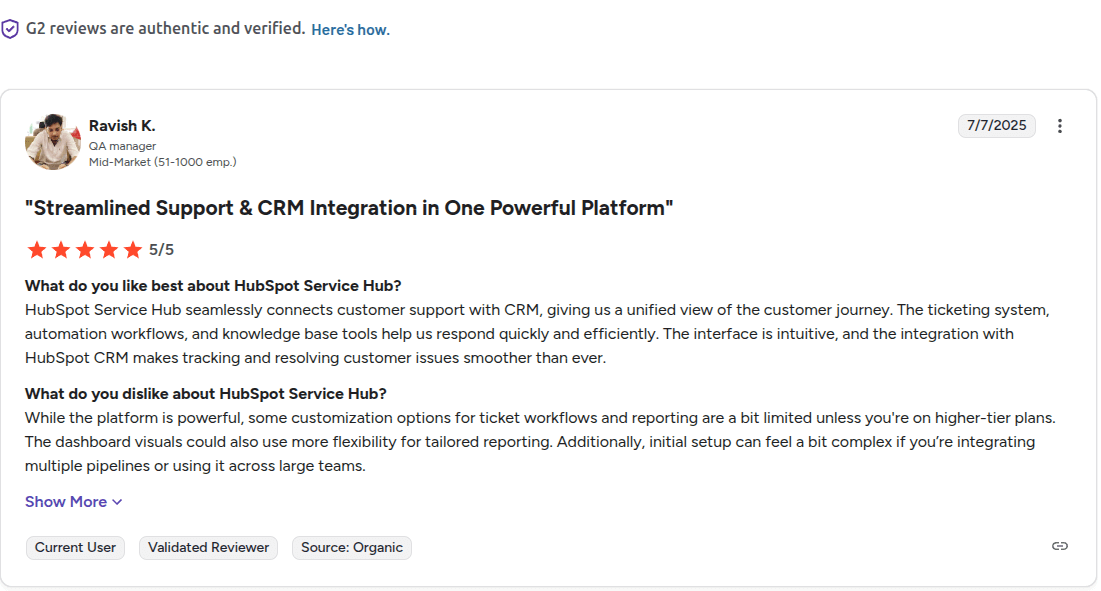Open the reviewer name Ravish K.
This screenshot has width=1101, height=591.
click(122, 126)
